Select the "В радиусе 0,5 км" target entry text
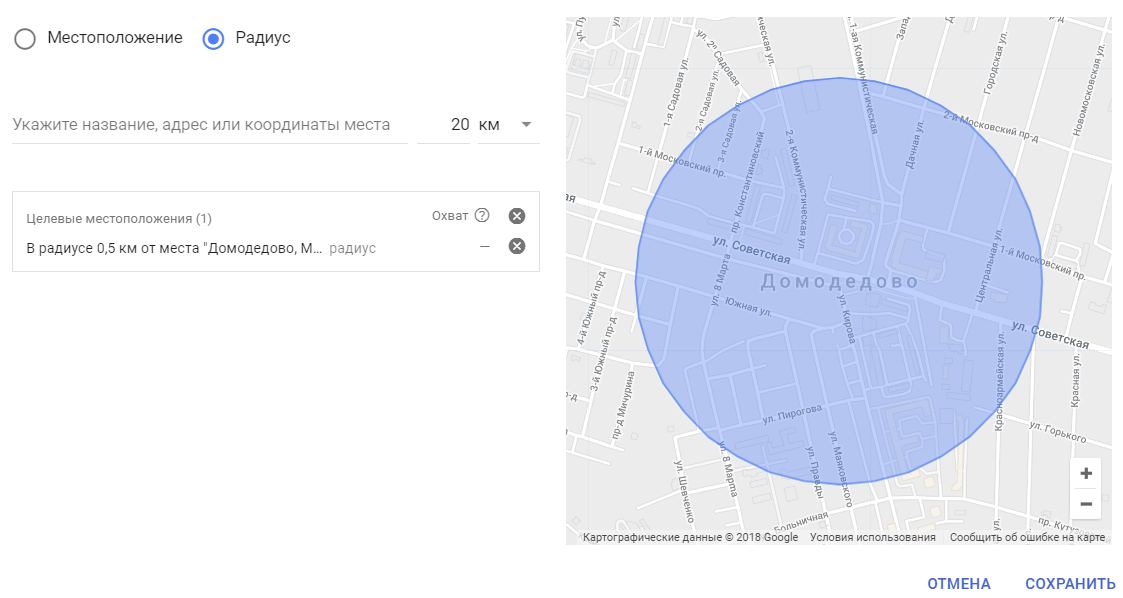1123x598 pixels. [x=174, y=248]
